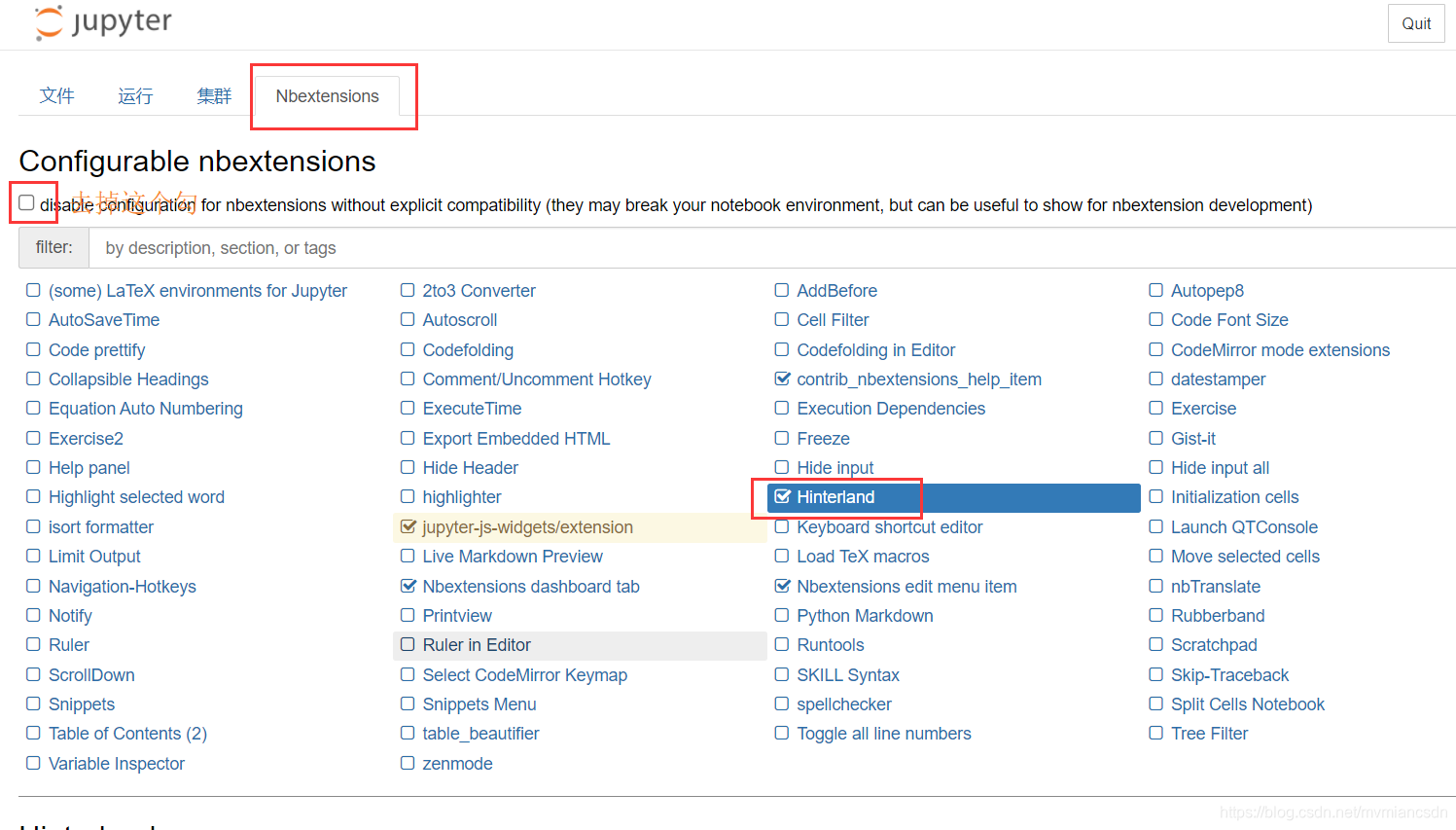Toggle disable configuration compatibility checkbox
The height and width of the screenshot is (830, 1456).
click(x=26, y=202)
